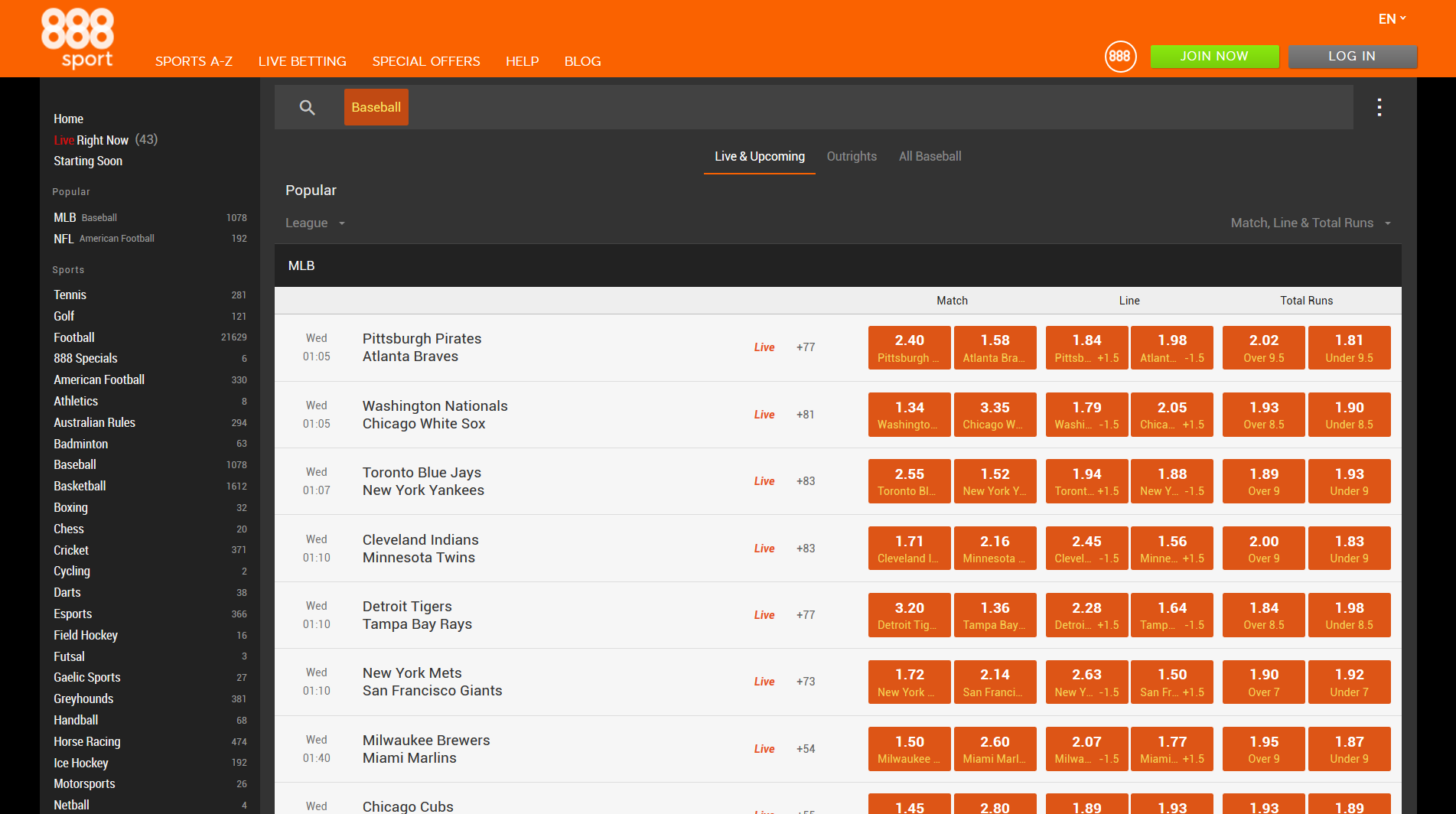Open Ice Hockey in sports list
1456x814 pixels.
coord(150,763)
